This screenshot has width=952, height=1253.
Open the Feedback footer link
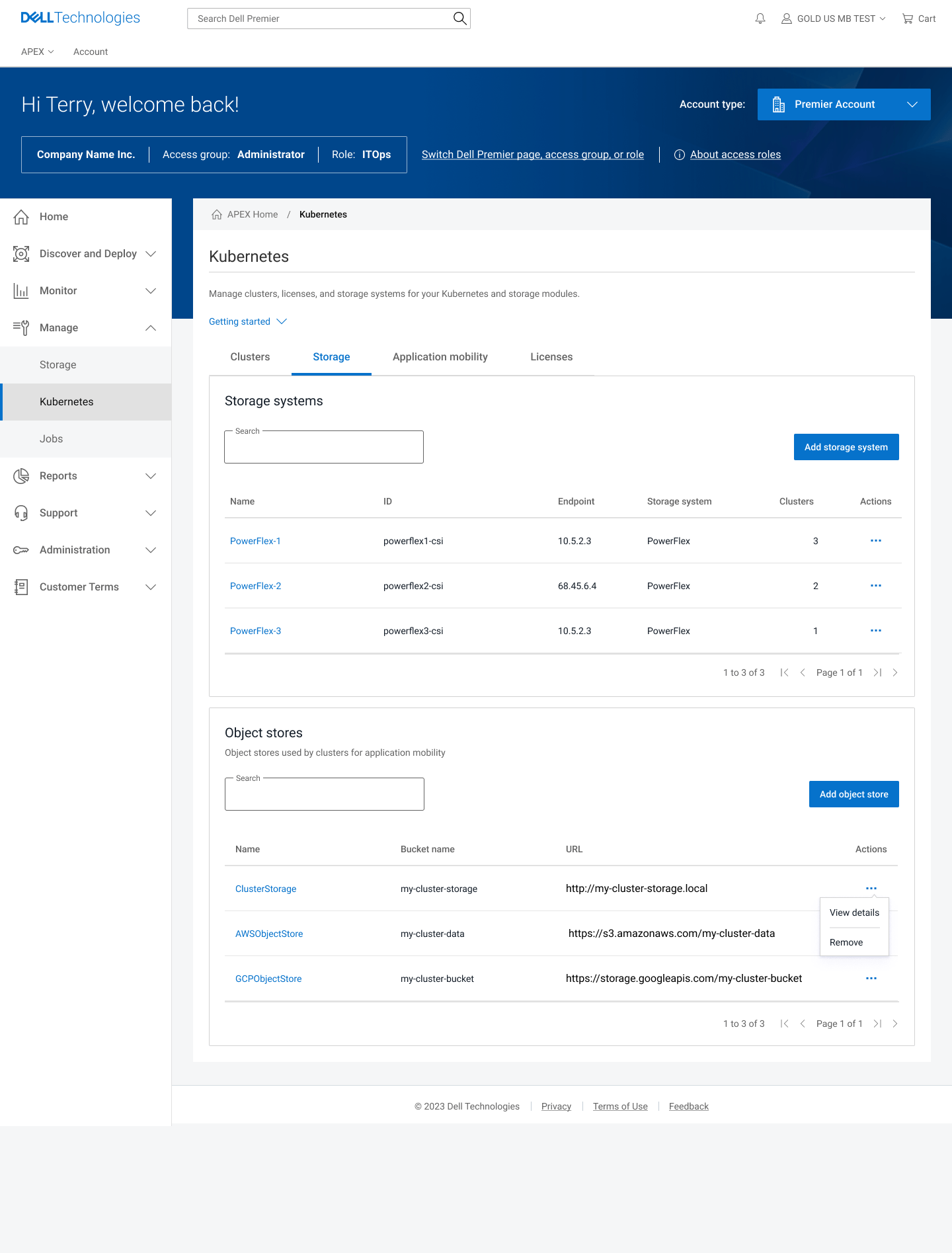689,1106
